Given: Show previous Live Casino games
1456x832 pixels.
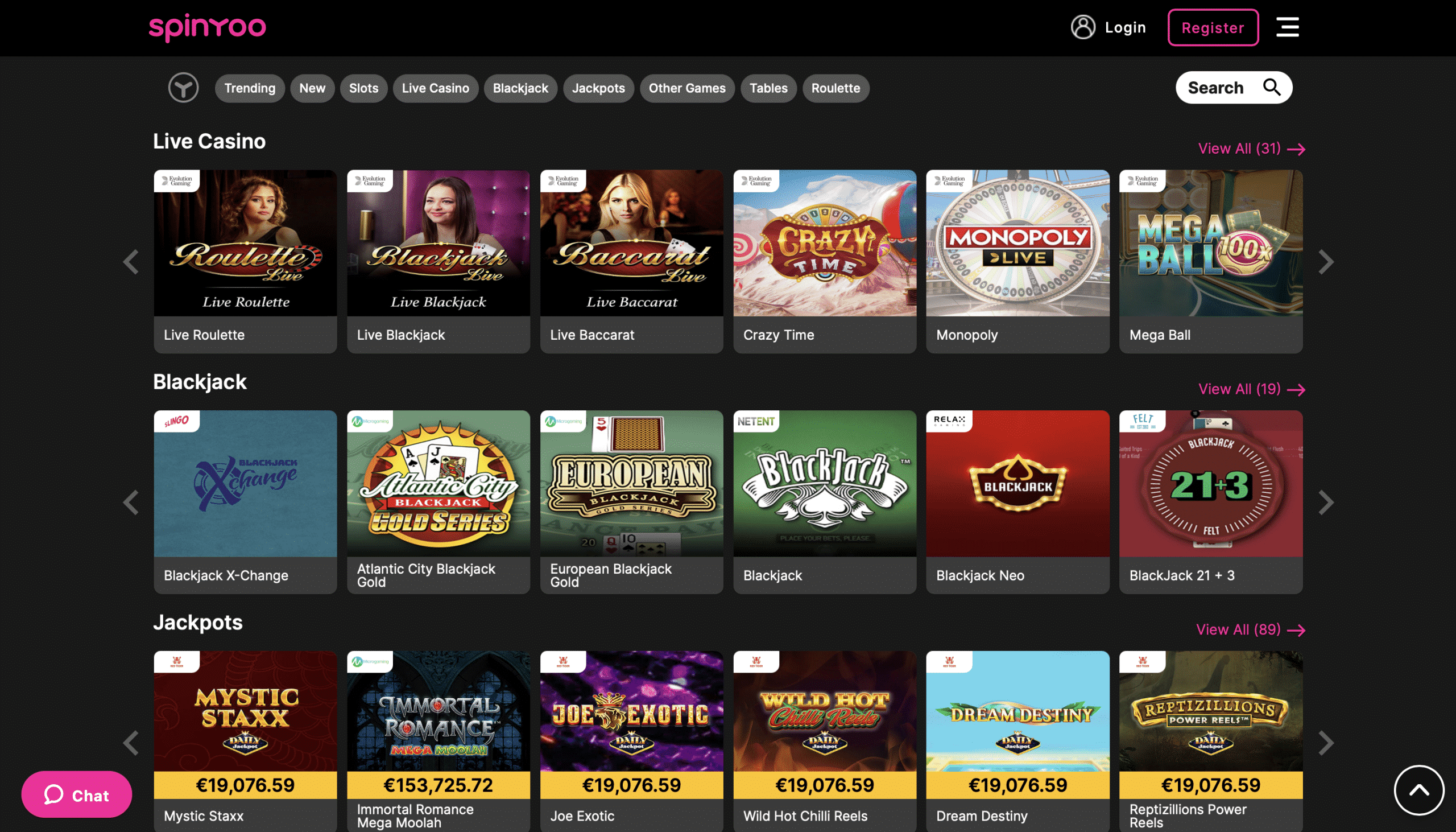Looking at the screenshot, I should pyautogui.click(x=131, y=262).
